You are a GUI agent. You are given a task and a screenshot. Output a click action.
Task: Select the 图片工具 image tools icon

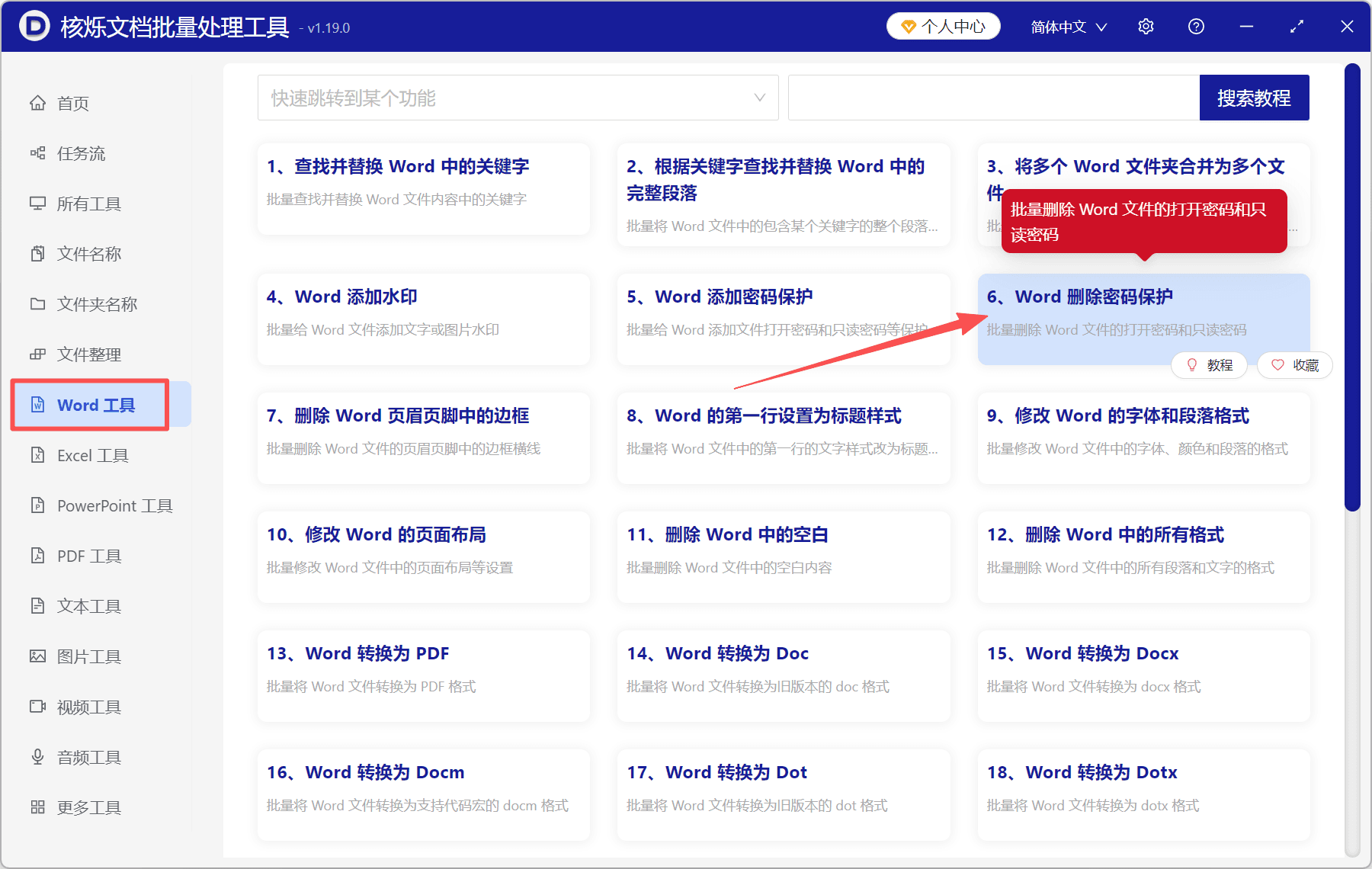[x=86, y=656]
